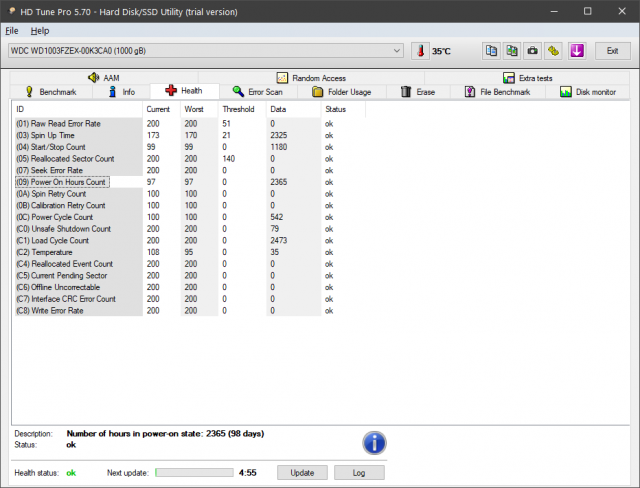640x488 pixels.
Task: Click the Update button
Action: tap(301, 472)
